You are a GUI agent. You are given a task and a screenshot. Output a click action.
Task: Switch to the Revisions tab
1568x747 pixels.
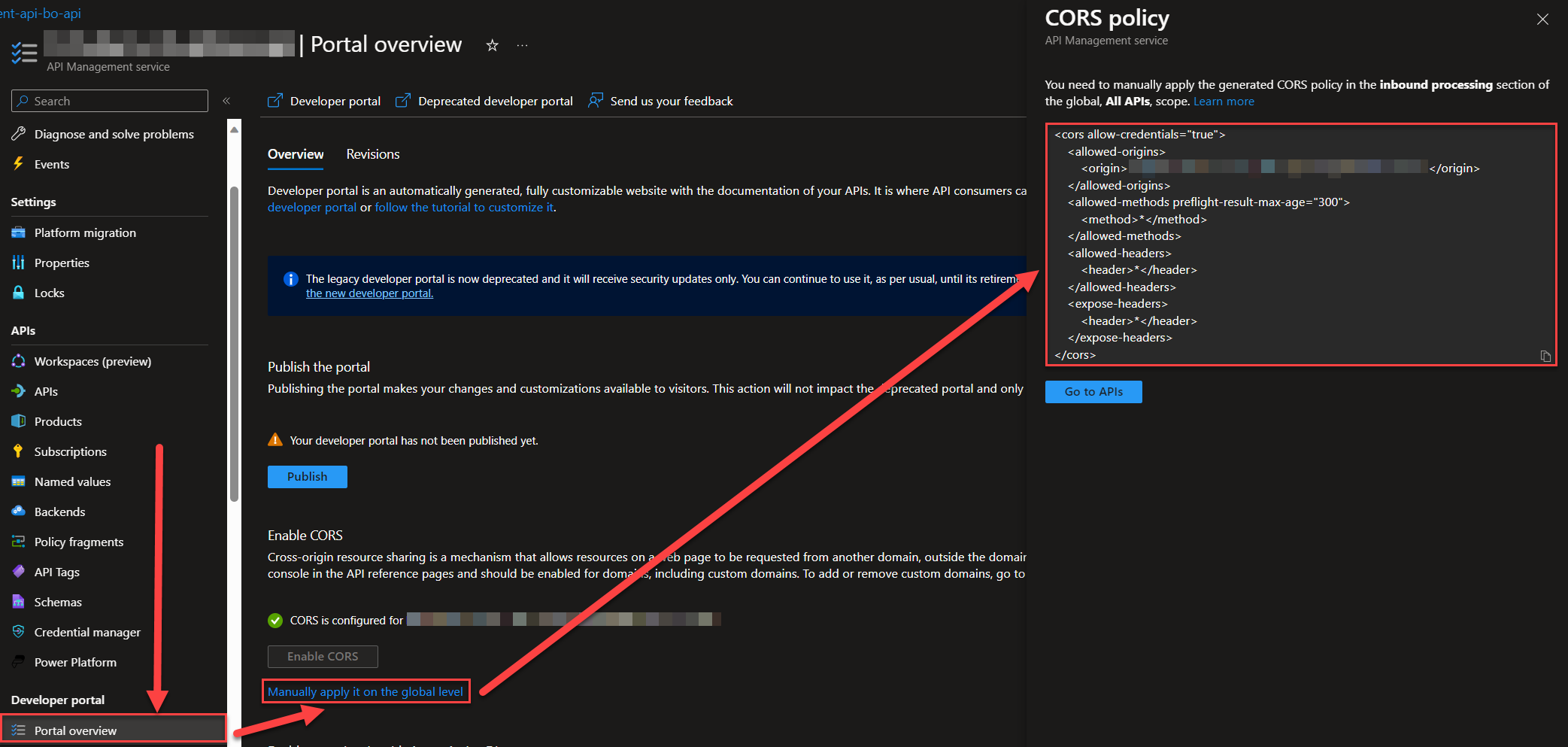[373, 154]
